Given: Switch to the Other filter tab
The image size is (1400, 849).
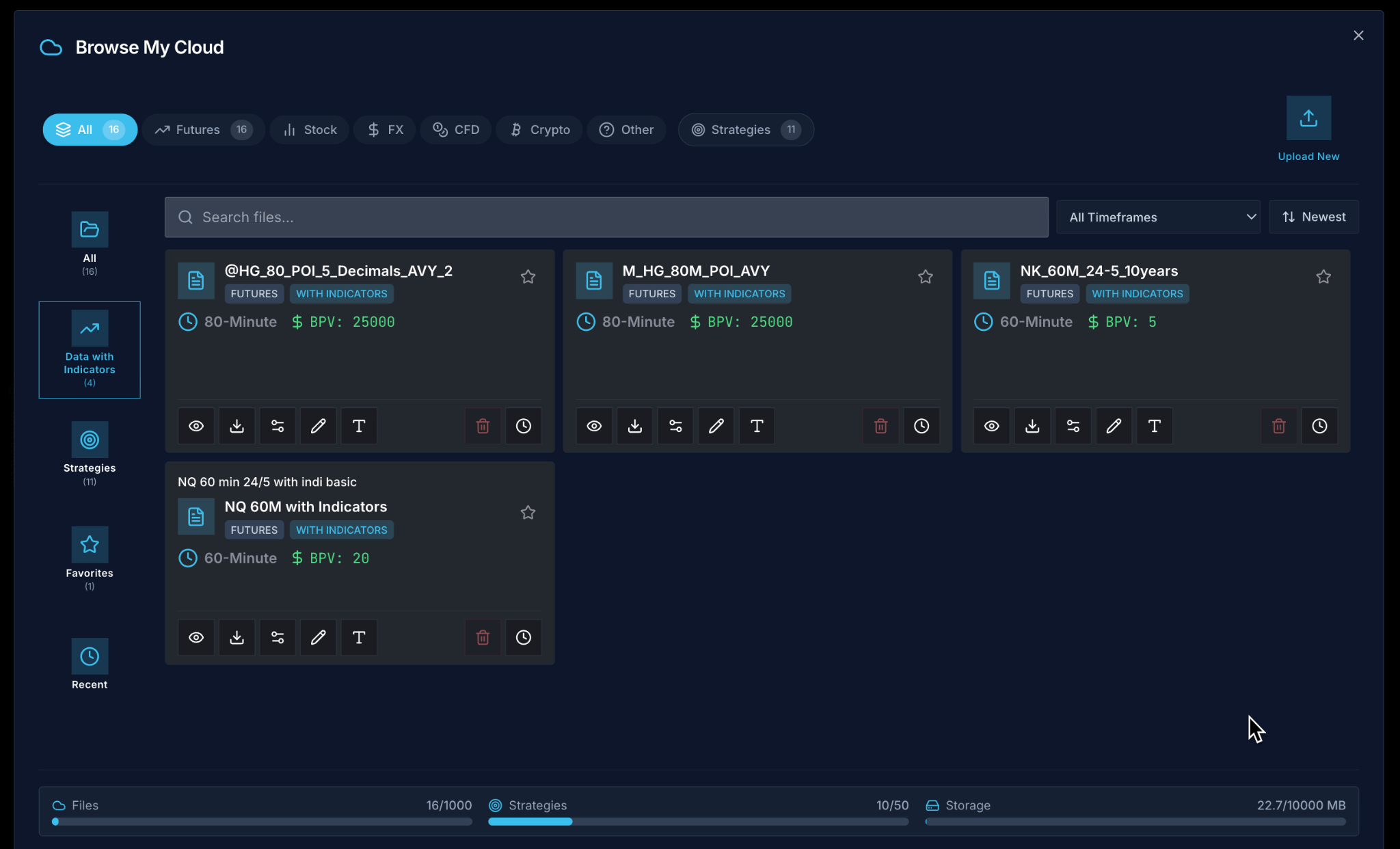Looking at the screenshot, I should click(626, 129).
